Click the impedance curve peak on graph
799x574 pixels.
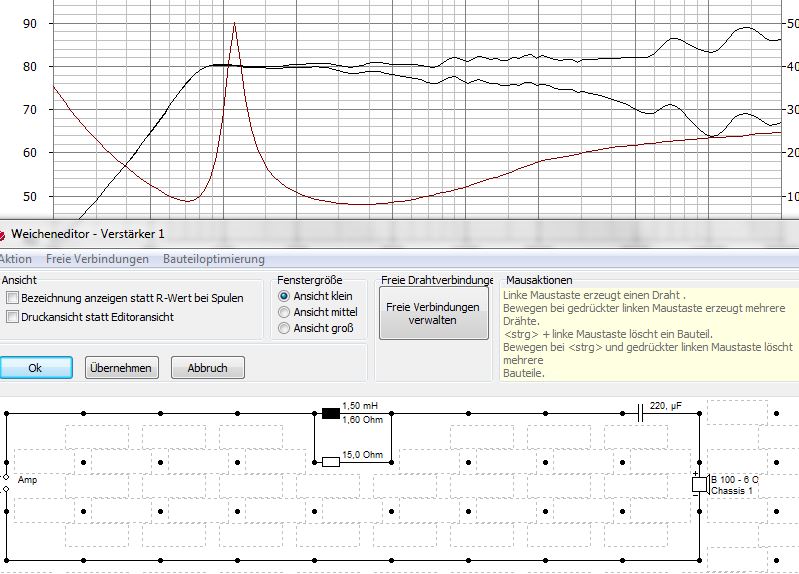(234, 24)
